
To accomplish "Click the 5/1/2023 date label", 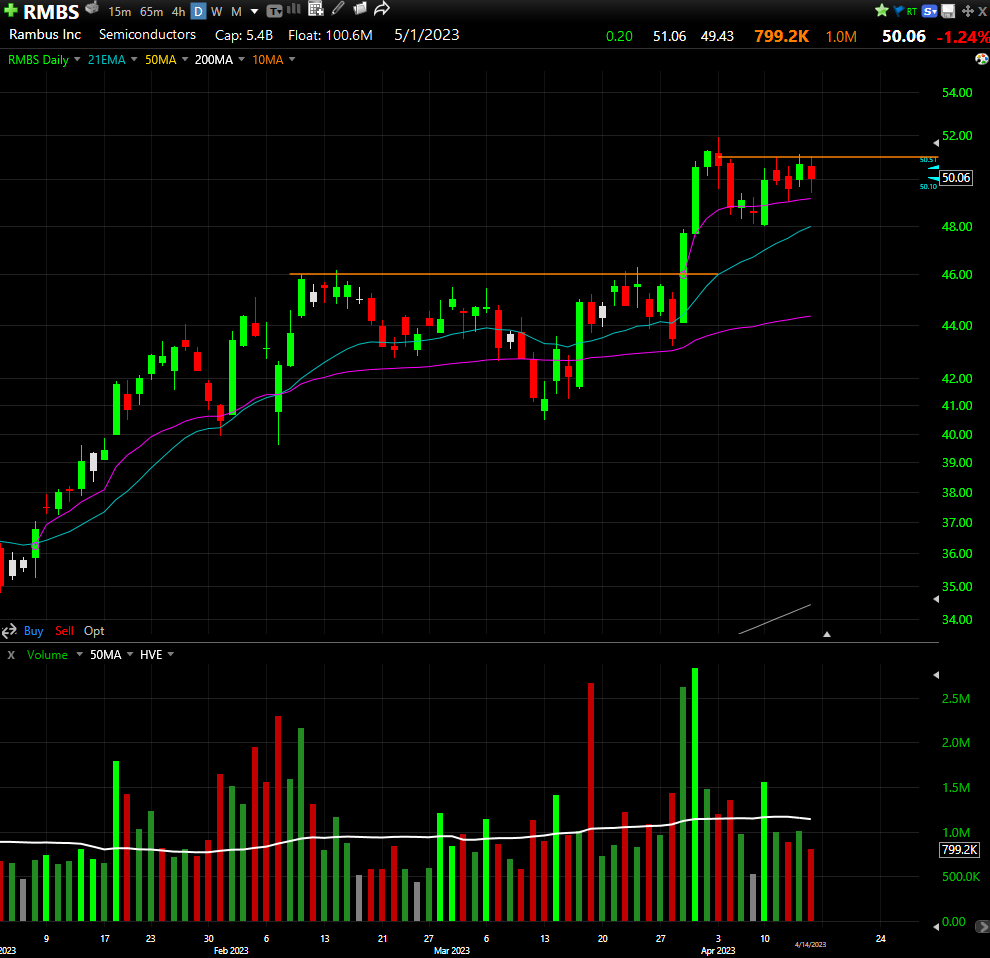I will [427, 35].
